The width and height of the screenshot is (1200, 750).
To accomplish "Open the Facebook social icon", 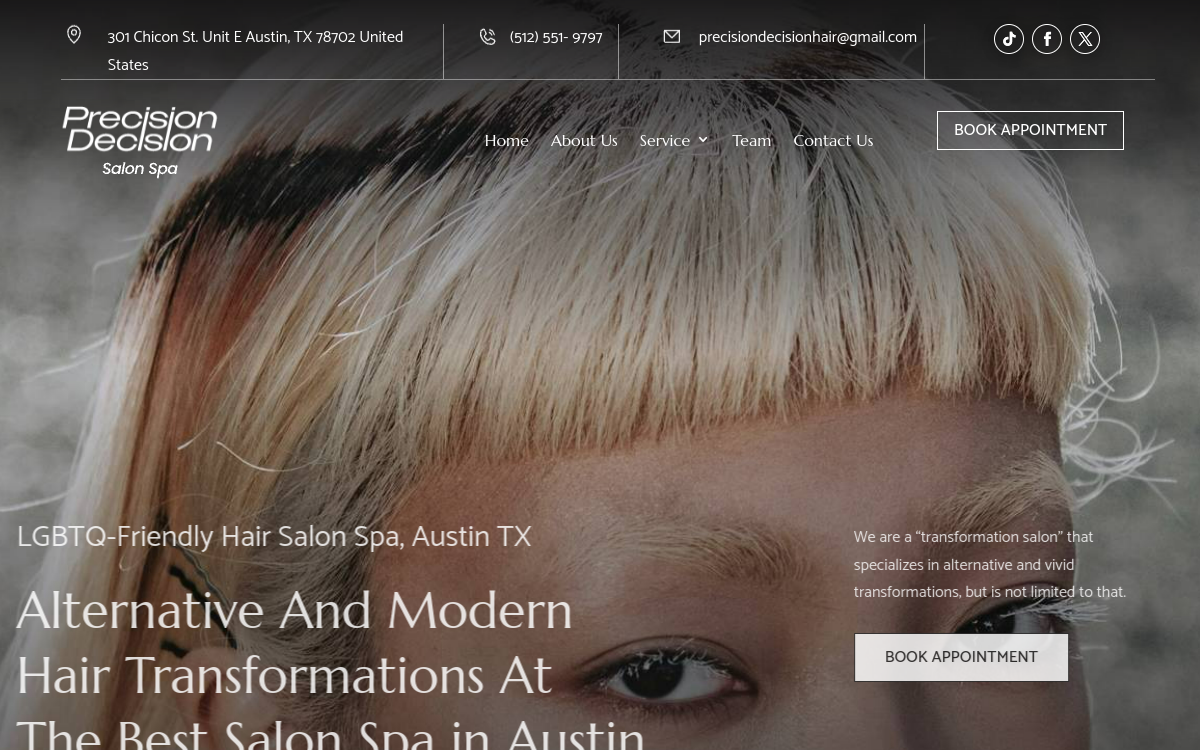I will [1047, 39].
